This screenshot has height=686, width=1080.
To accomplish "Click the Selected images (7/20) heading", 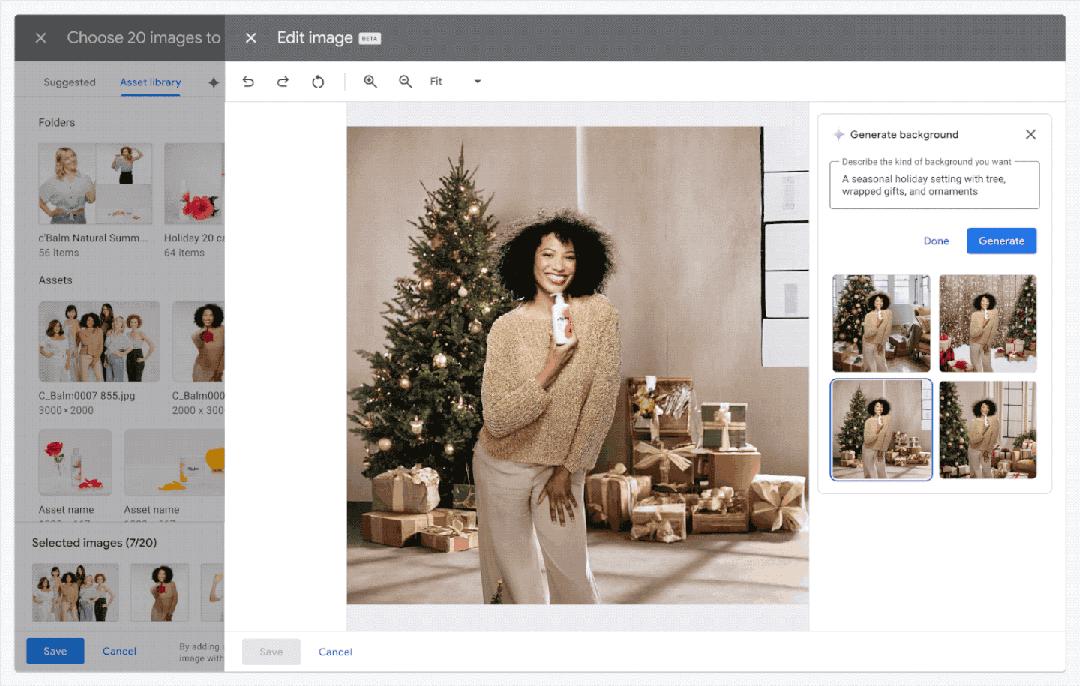I will pyautogui.click(x=94, y=543).
